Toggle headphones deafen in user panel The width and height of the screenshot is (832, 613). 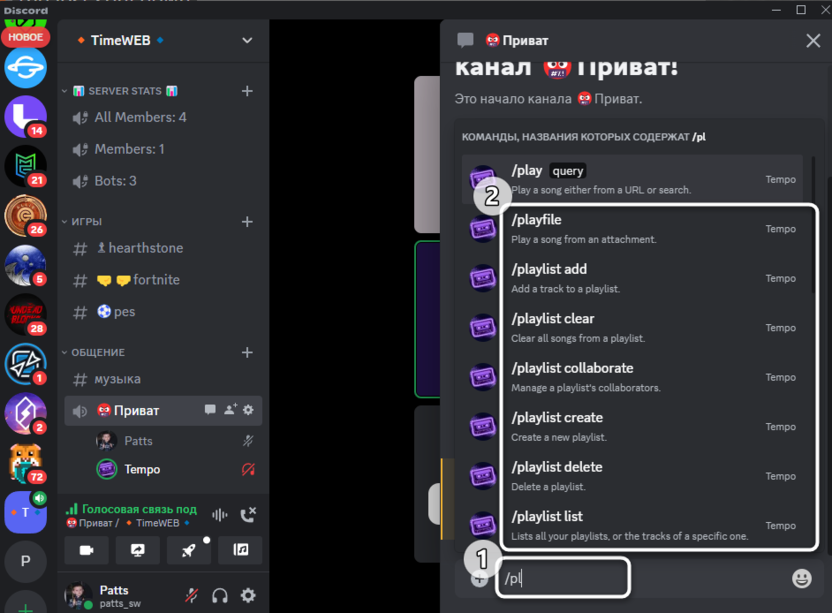click(220, 595)
